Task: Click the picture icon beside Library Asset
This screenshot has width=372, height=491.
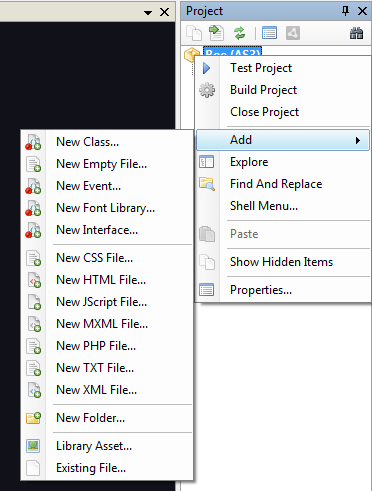Action: [x=33, y=446]
